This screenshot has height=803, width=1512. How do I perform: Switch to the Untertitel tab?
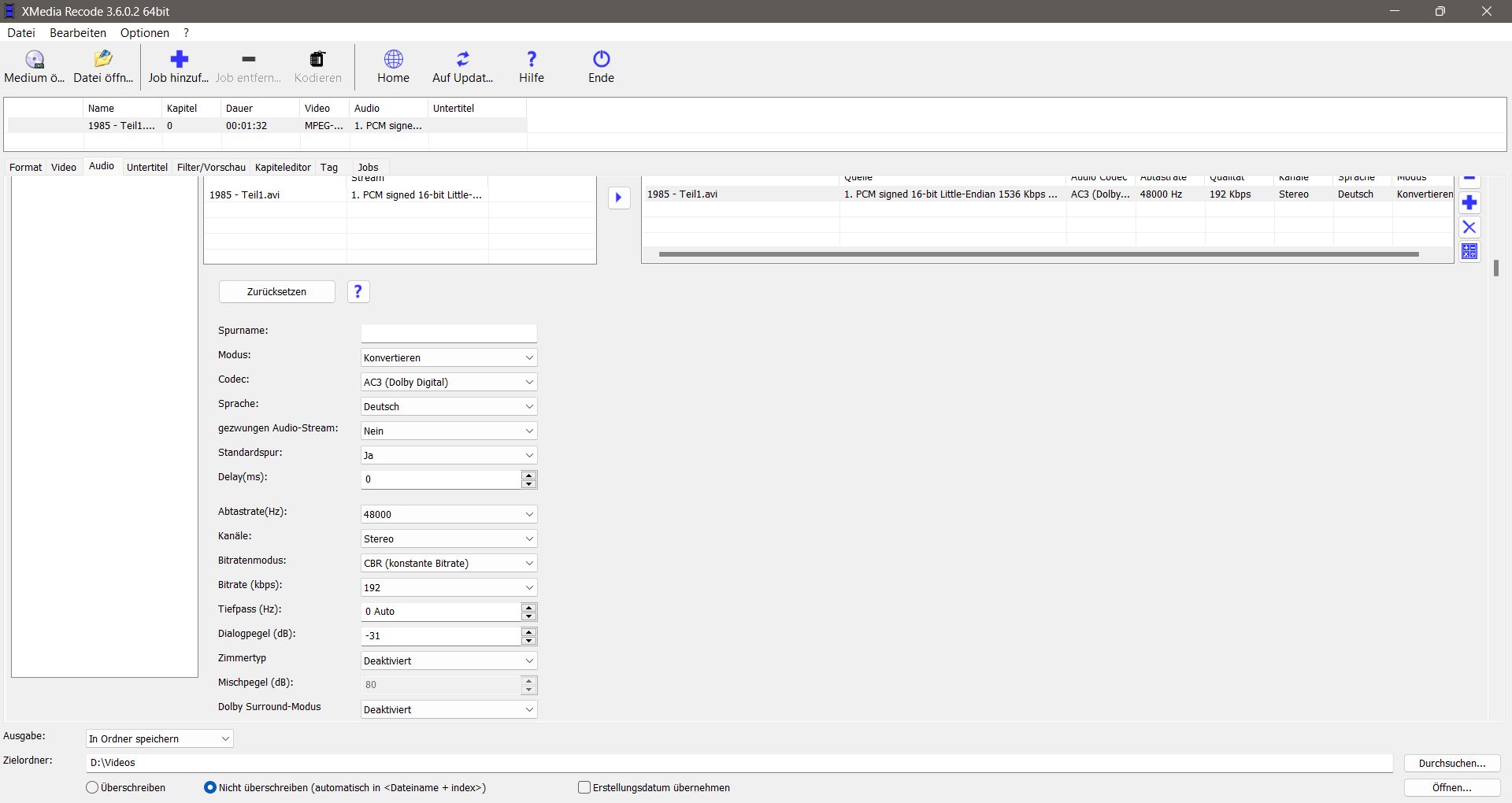147,167
